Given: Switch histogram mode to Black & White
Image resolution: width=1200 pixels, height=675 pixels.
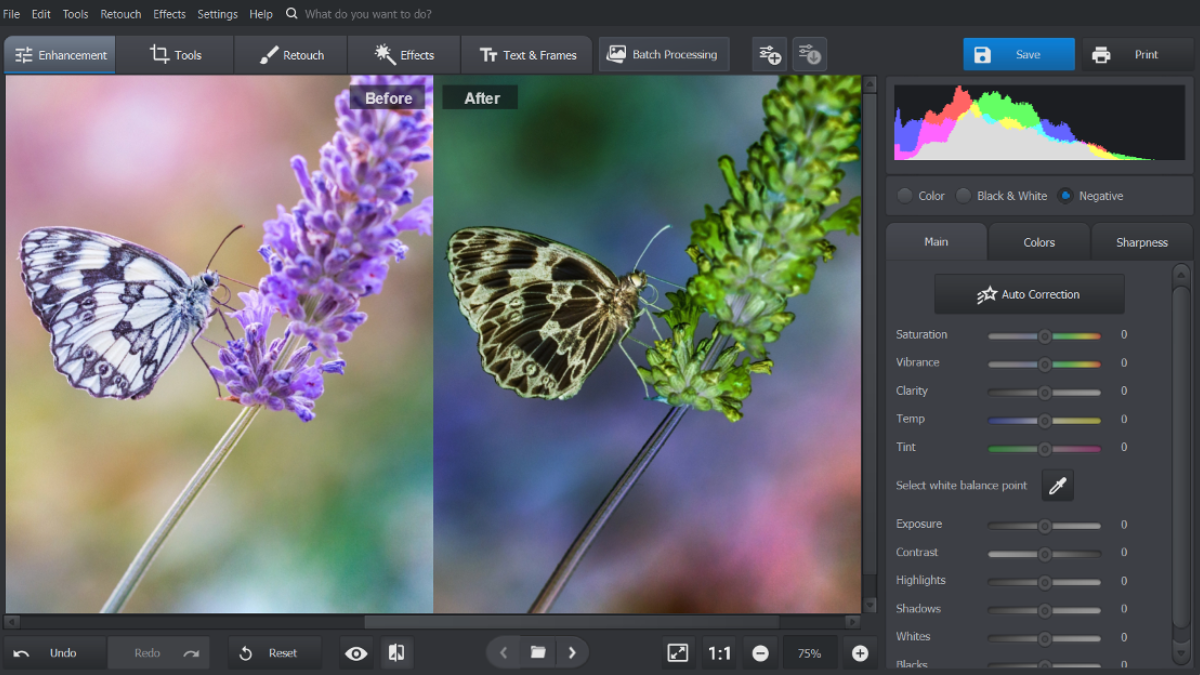Looking at the screenshot, I should pos(962,195).
